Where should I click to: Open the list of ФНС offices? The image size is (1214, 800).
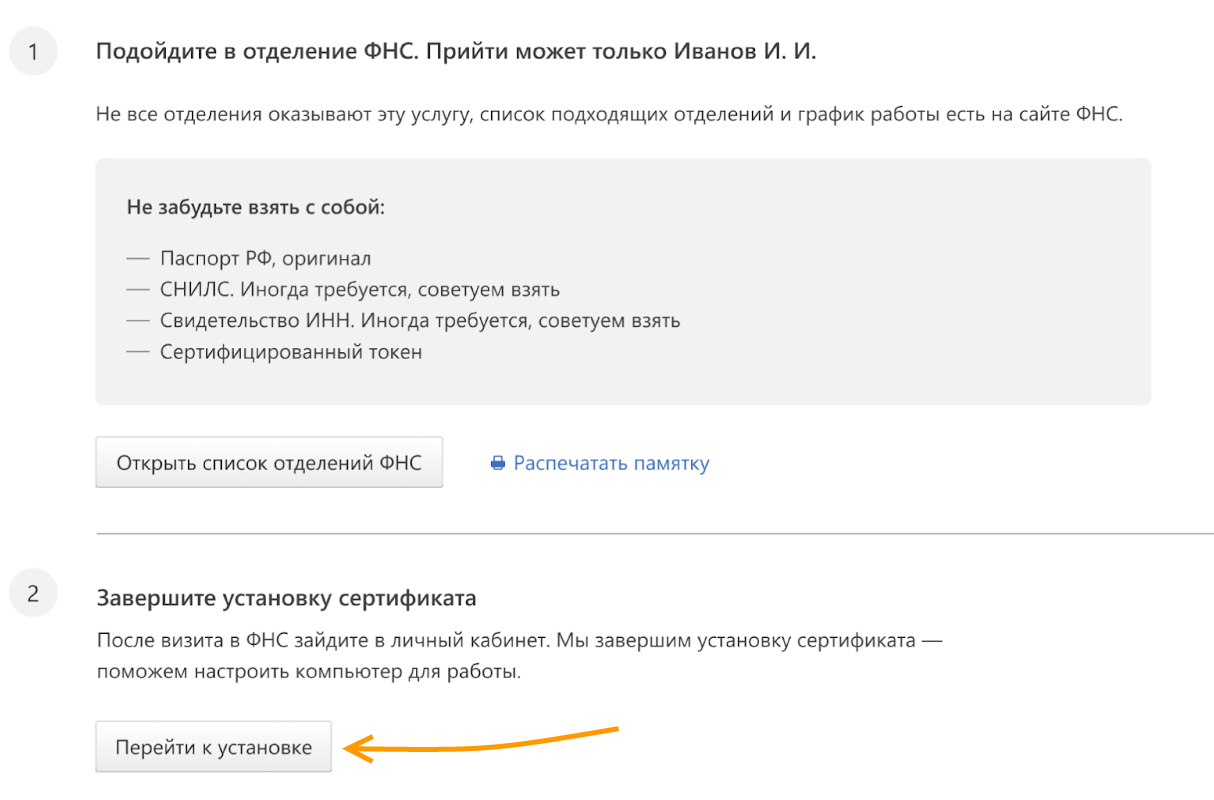click(x=269, y=463)
